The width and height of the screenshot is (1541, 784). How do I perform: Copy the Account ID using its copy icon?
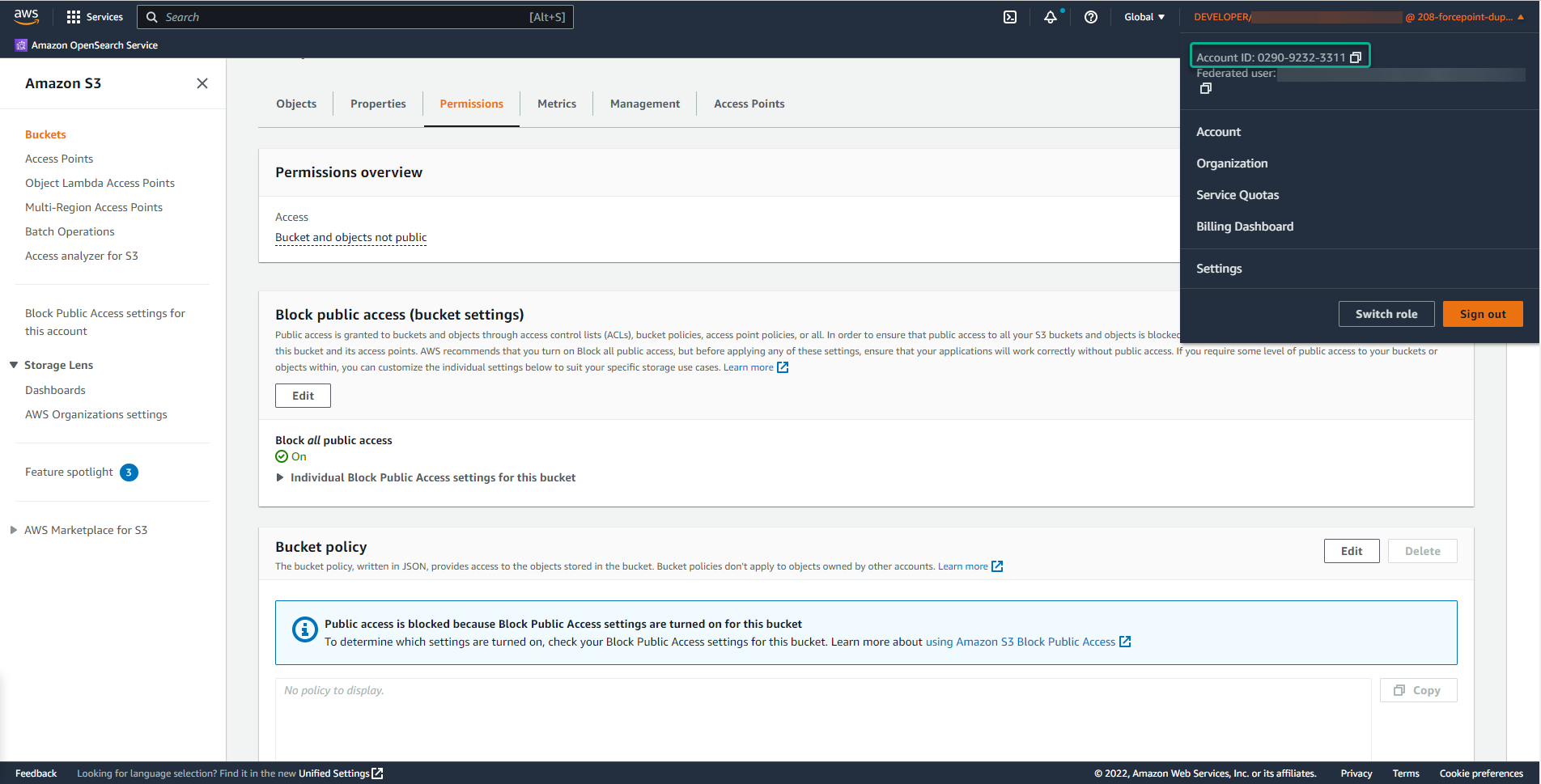(x=1356, y=57)
